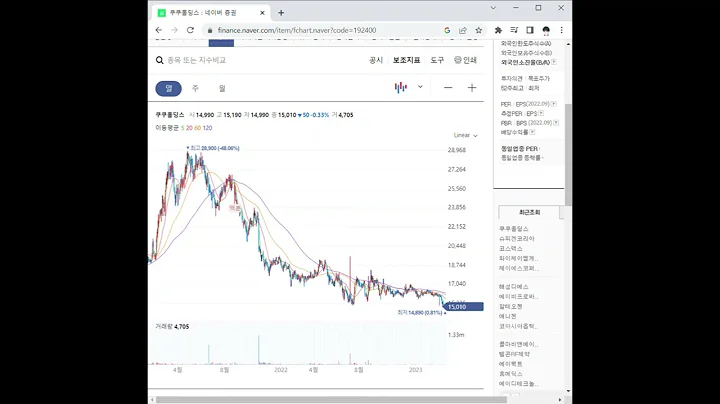Viewport: 720px width, 404px height.
Task: Switch to the 월 monthly period
Action: [x=222, y=88]
